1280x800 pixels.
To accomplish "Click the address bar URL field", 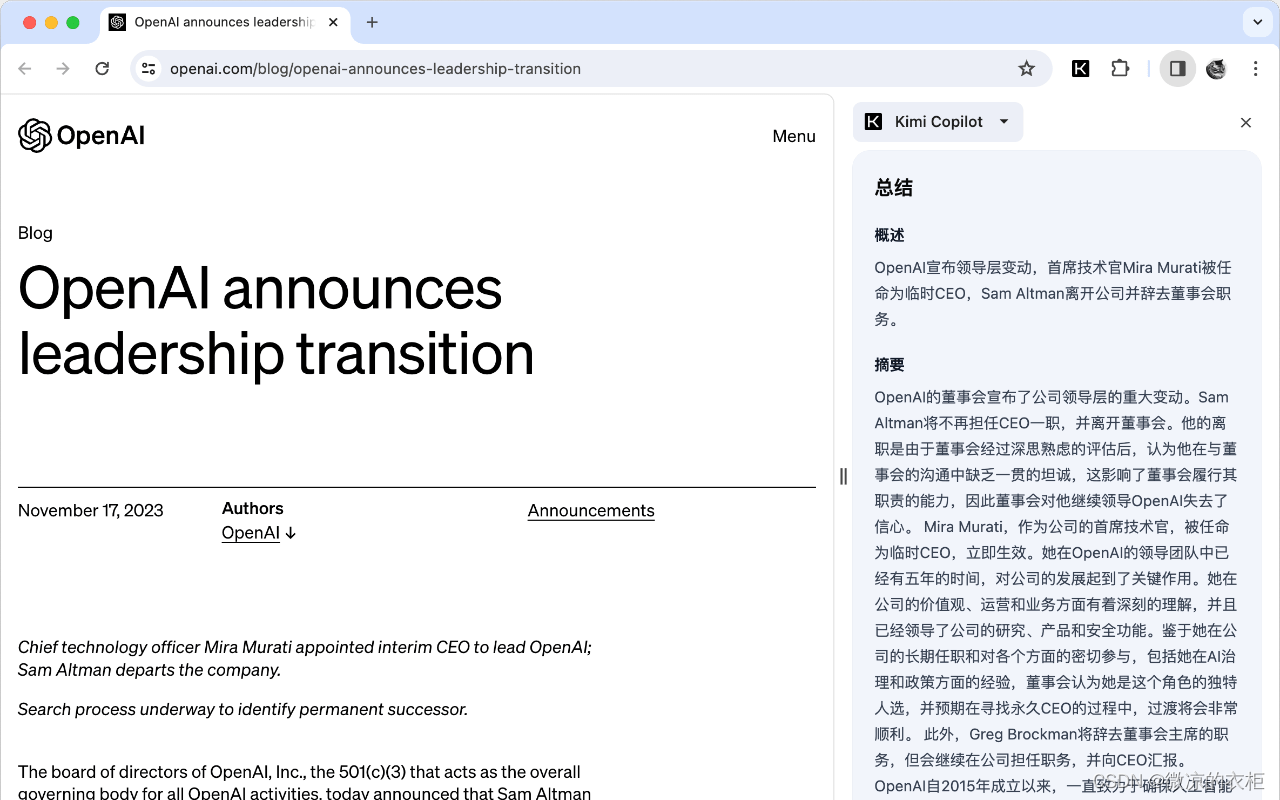I will click(x=590, y=69).
